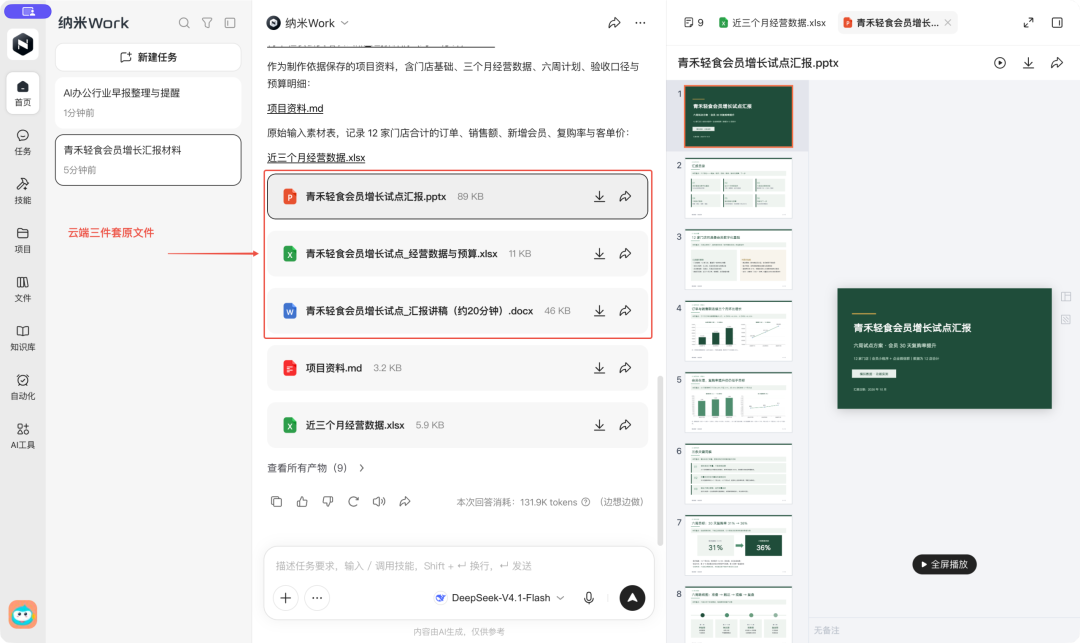Open the task list filter icon
The width and height of the screenshot is (1080, 643).
207,23
